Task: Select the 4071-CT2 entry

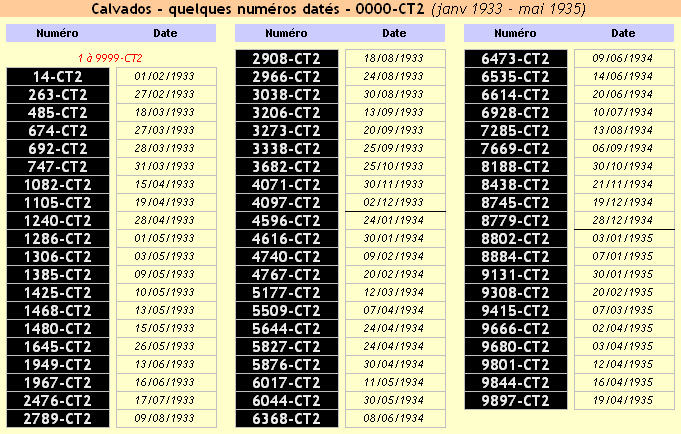Action: pos(287,185)
